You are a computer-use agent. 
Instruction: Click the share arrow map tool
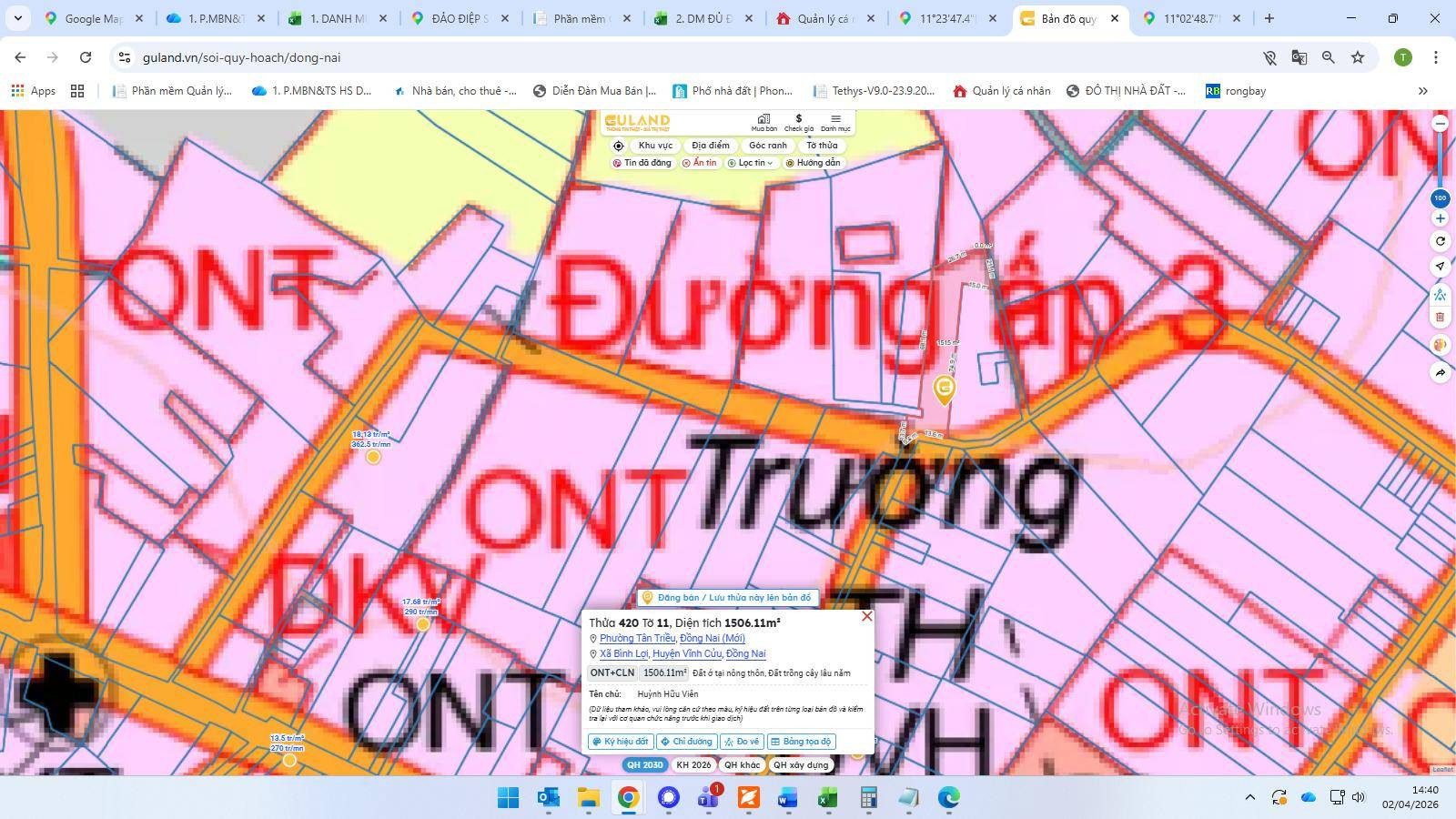point(1440,373)
